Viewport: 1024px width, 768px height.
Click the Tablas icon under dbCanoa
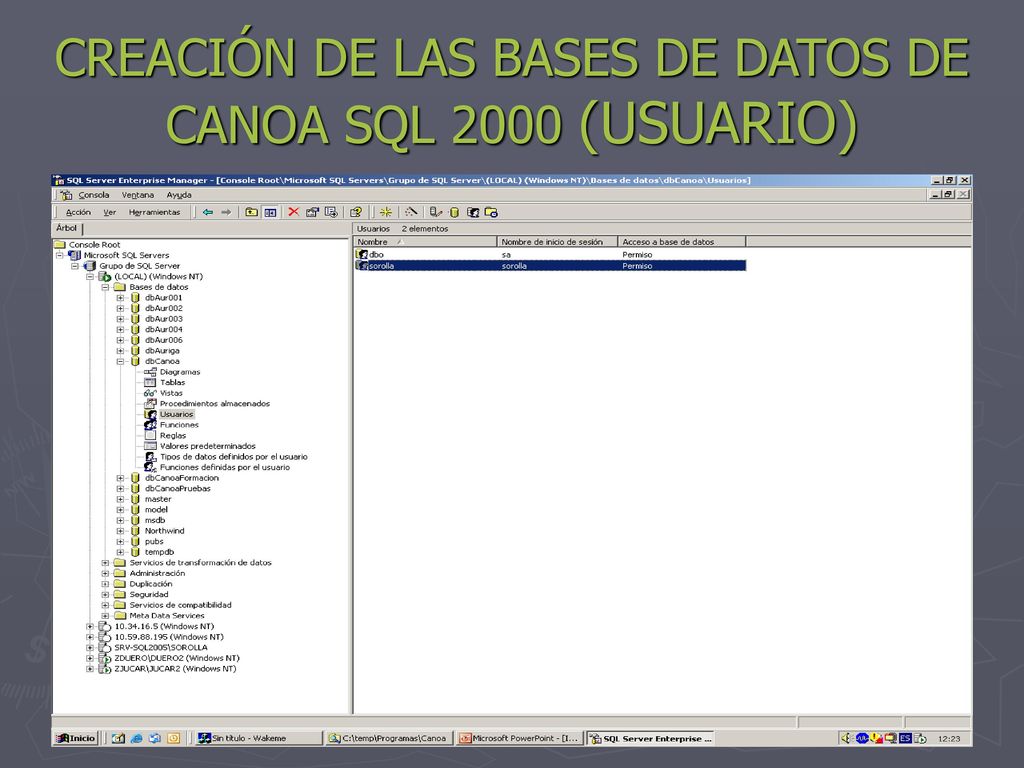150,382
